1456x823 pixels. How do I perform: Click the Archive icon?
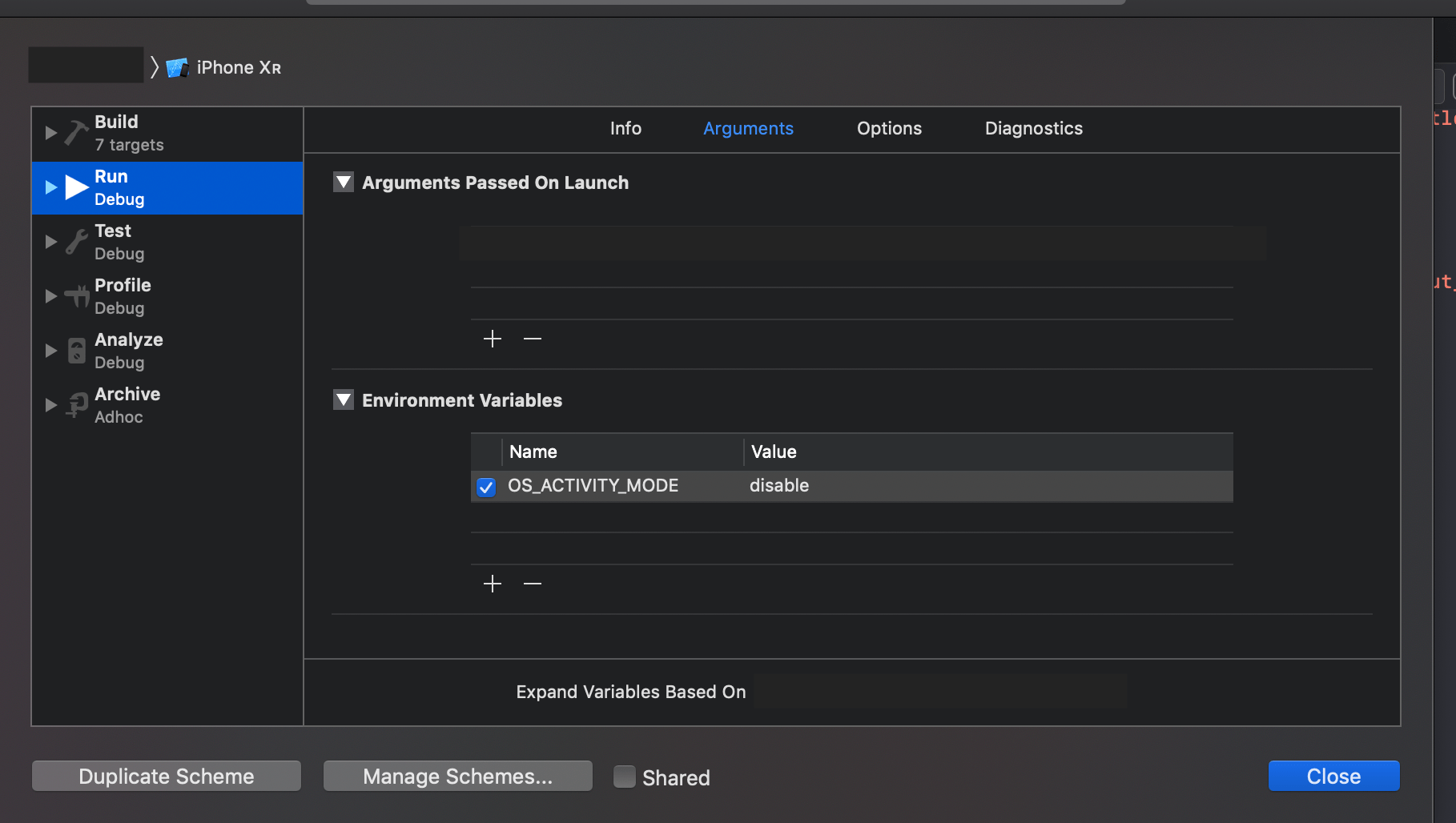75,404
